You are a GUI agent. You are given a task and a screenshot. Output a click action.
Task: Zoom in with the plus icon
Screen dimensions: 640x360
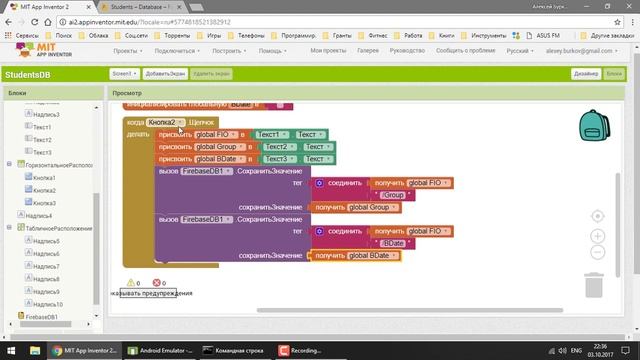tap(598, 236)
